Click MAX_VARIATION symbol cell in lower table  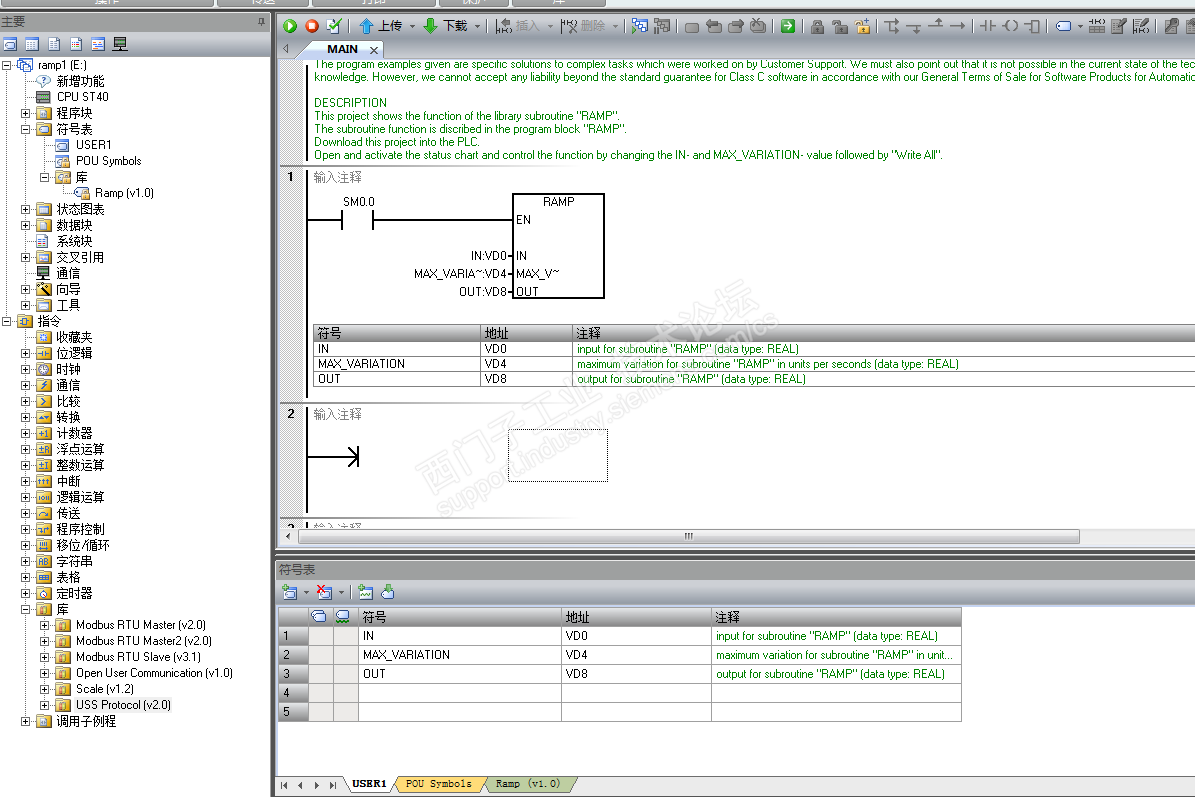point(460,655)
